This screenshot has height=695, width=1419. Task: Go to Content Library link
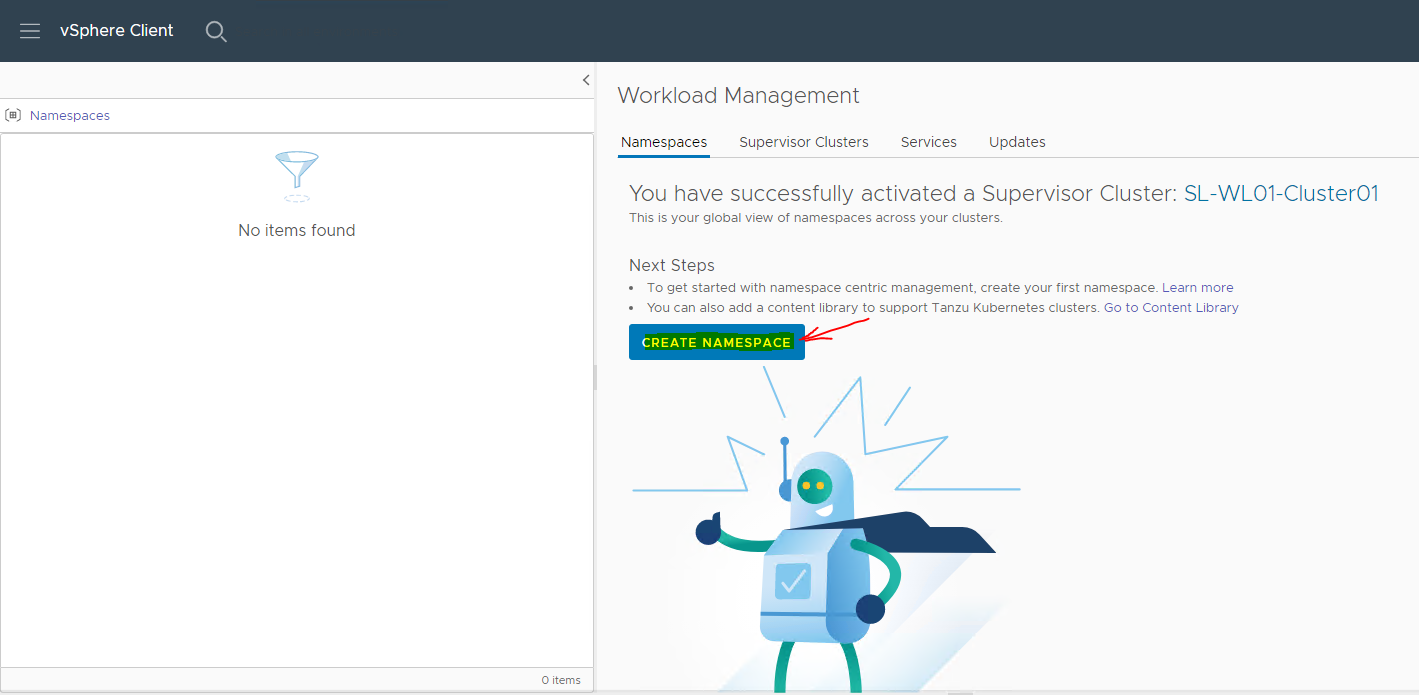pos(1171,307)
